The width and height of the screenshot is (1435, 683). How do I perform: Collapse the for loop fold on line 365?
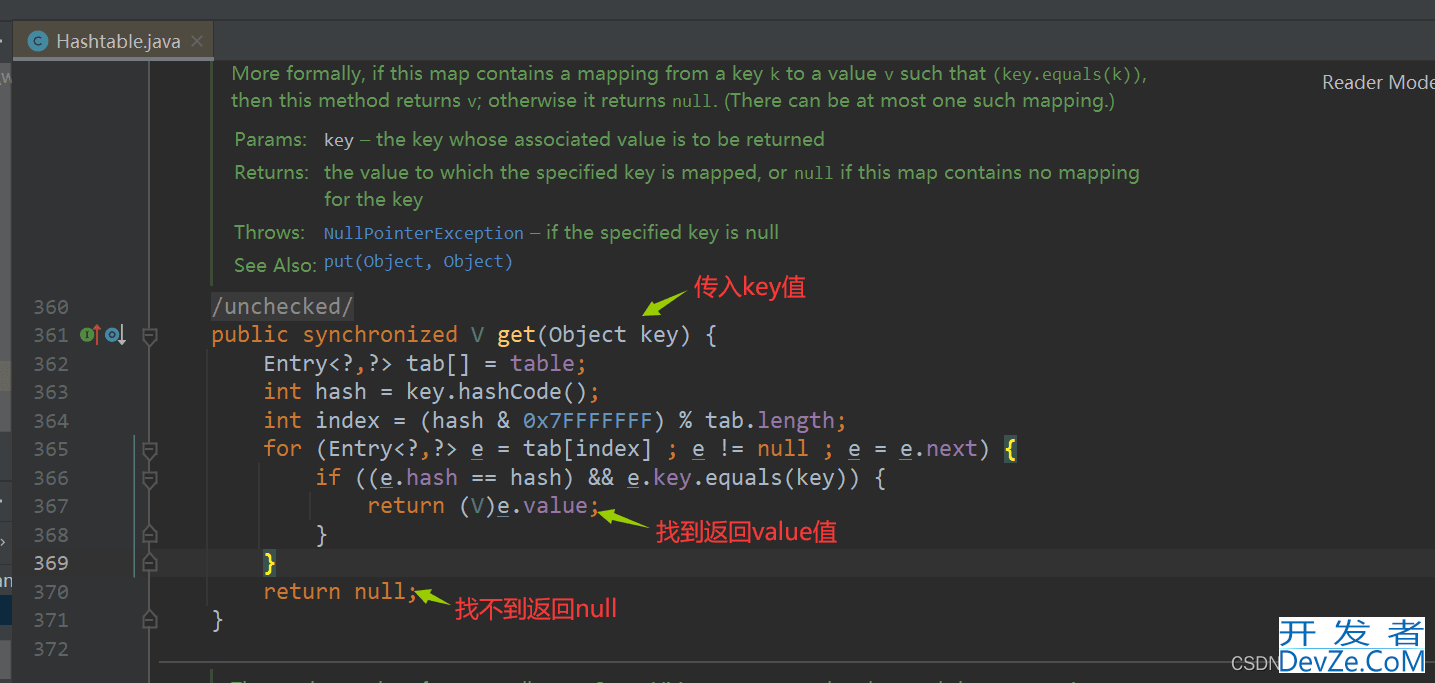150,450
